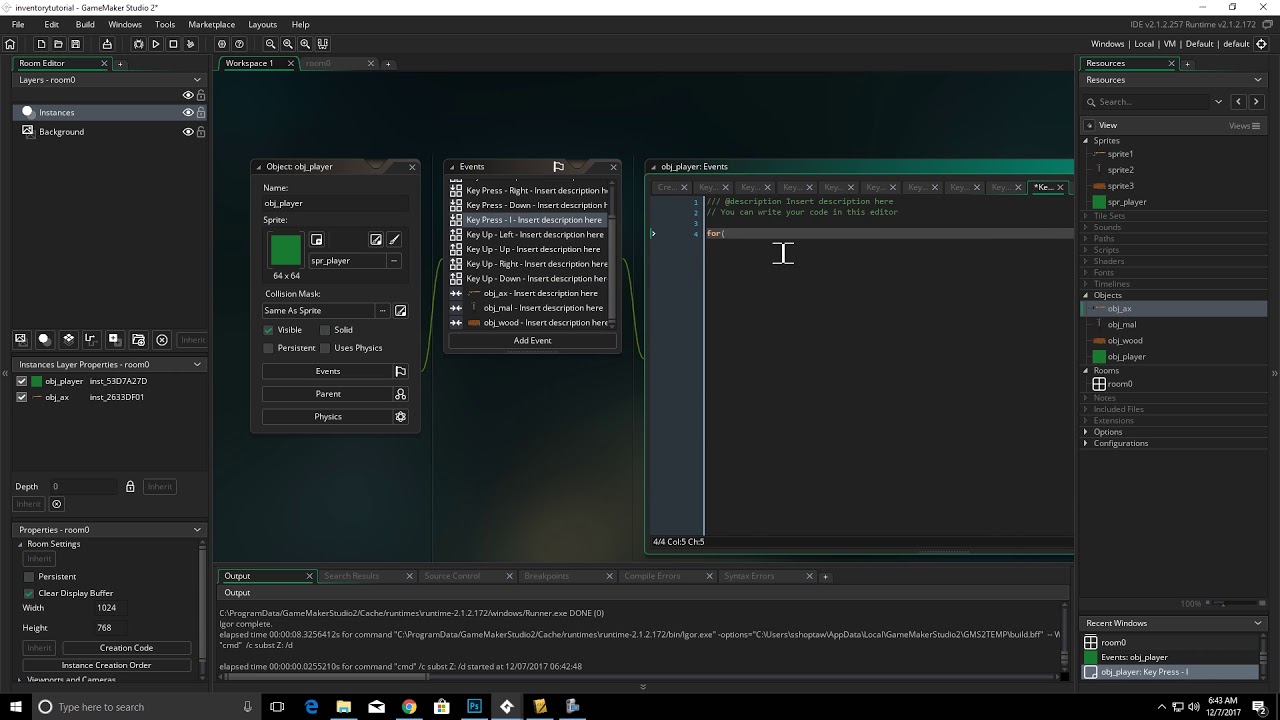Switch to the Search Results tab

tap(352, 576)
